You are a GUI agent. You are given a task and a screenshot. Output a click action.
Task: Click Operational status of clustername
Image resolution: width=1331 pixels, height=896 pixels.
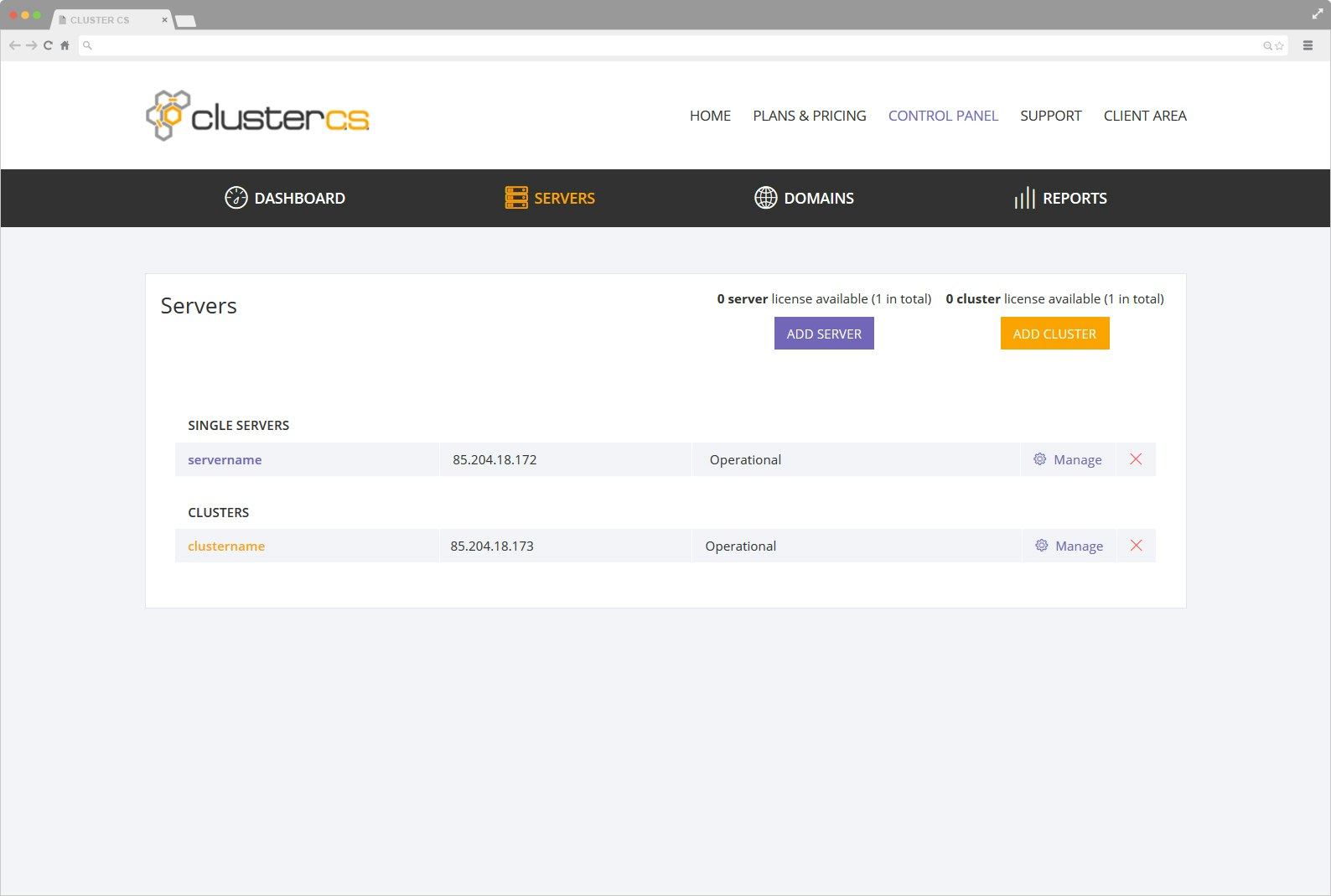click(741, 546)
